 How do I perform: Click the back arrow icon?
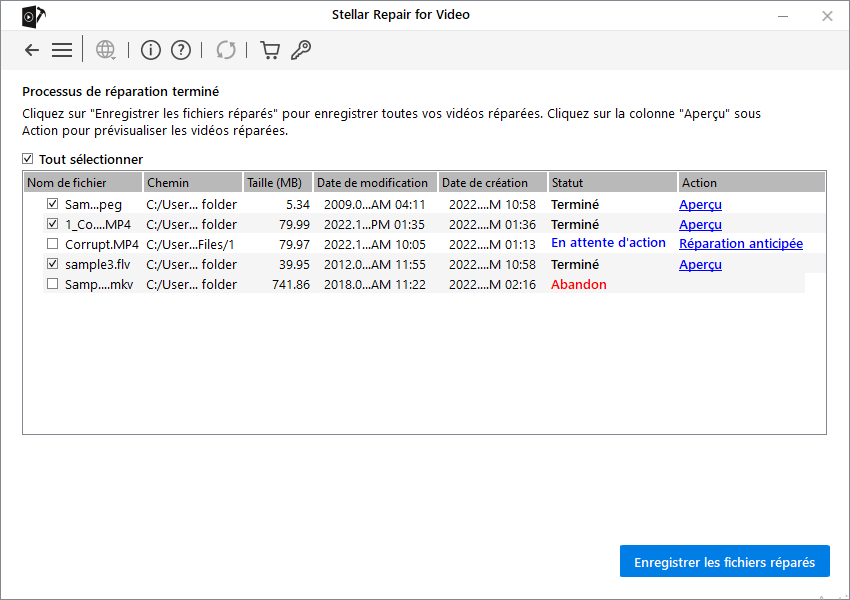coord(32,50)
